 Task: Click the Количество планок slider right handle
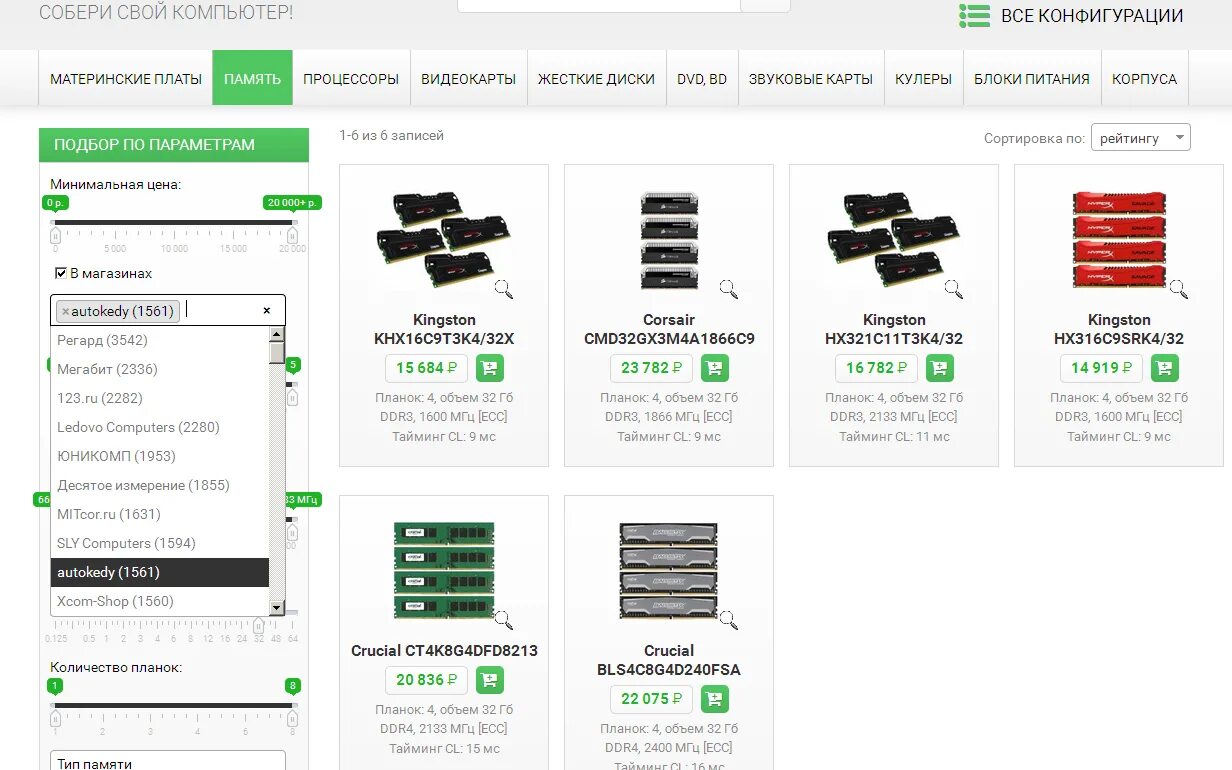click(292, 717)
